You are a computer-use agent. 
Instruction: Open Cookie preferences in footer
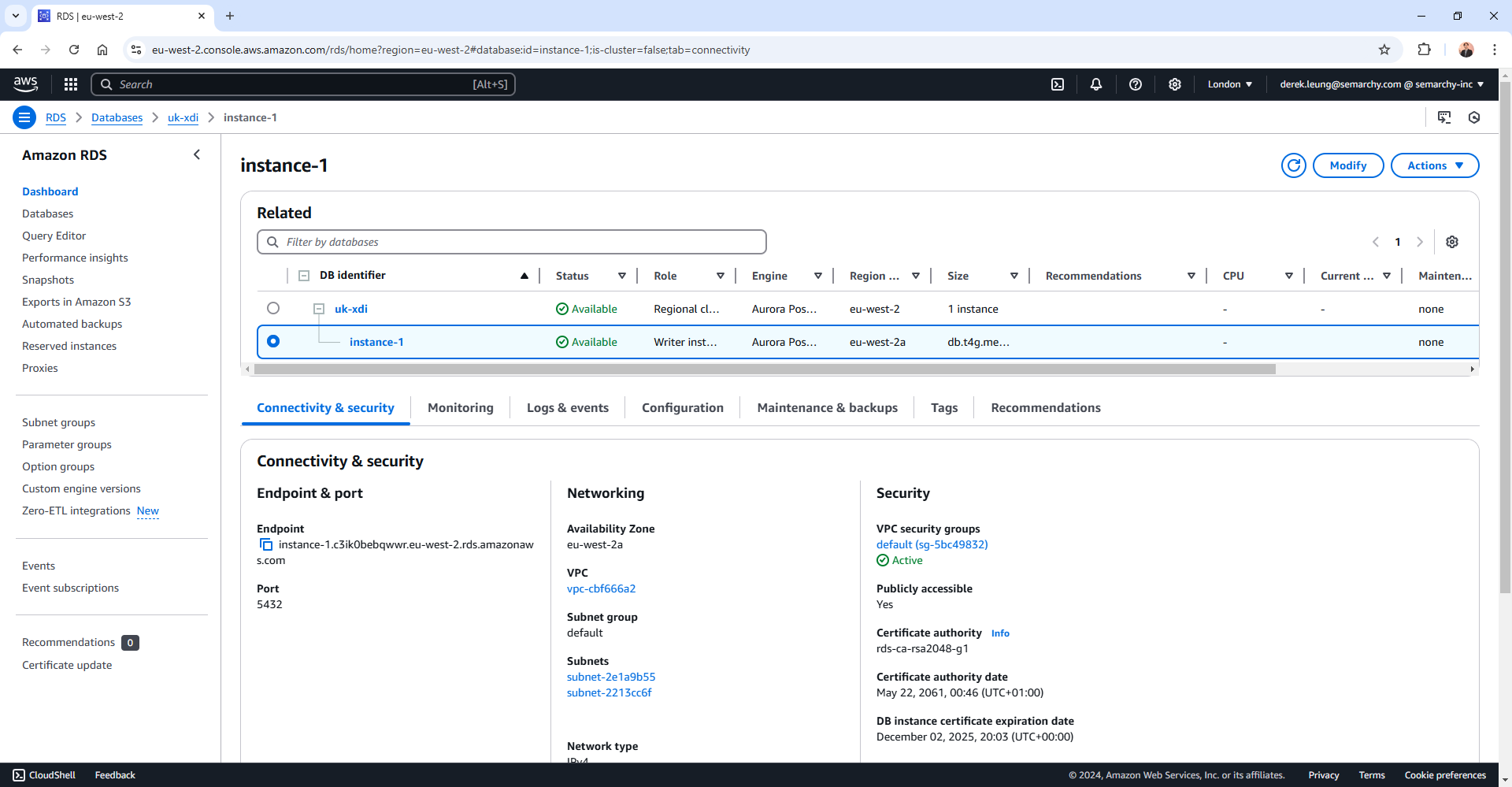tap(1445, 775)
